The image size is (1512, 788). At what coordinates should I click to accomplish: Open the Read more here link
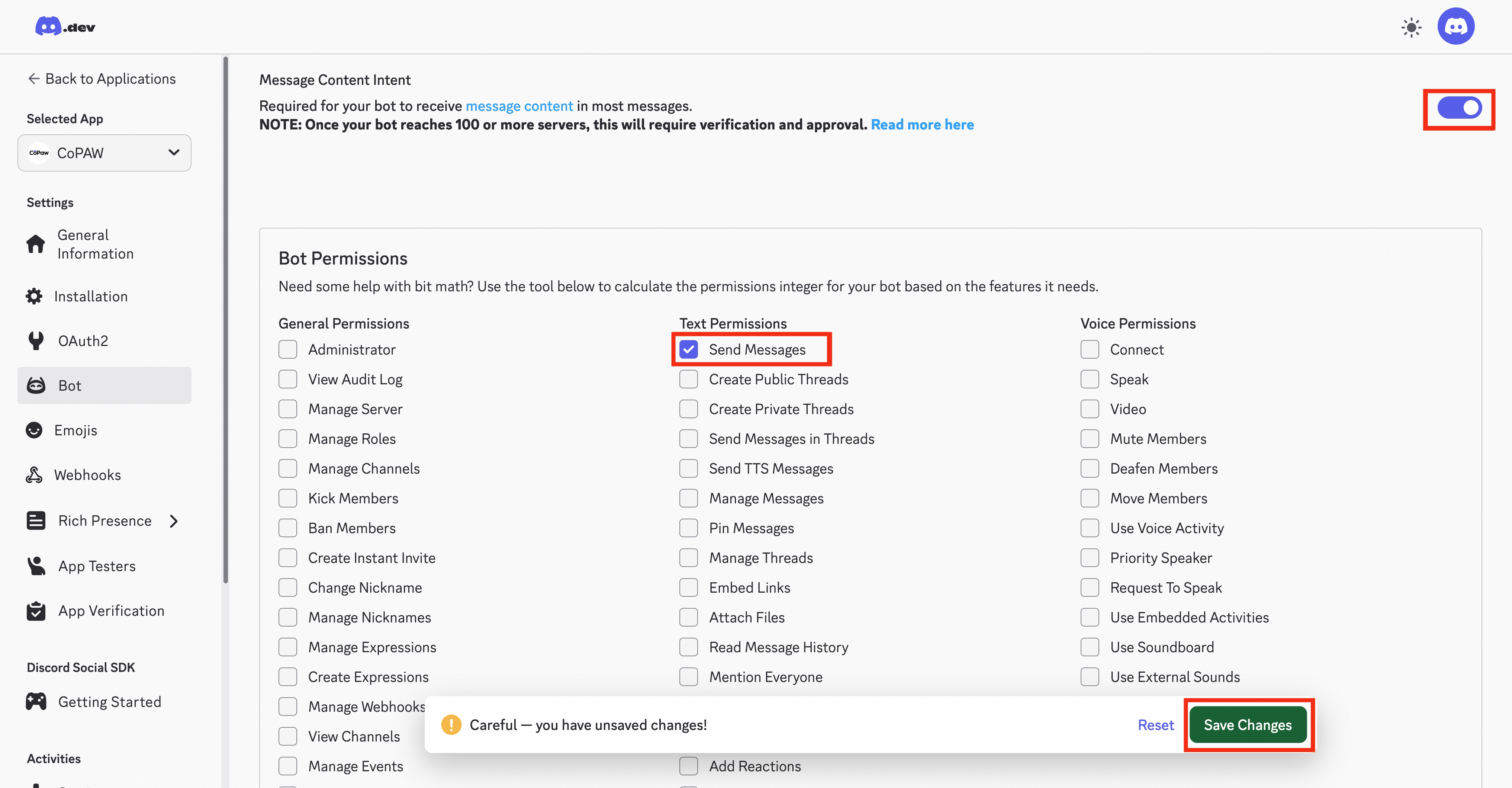922,124
